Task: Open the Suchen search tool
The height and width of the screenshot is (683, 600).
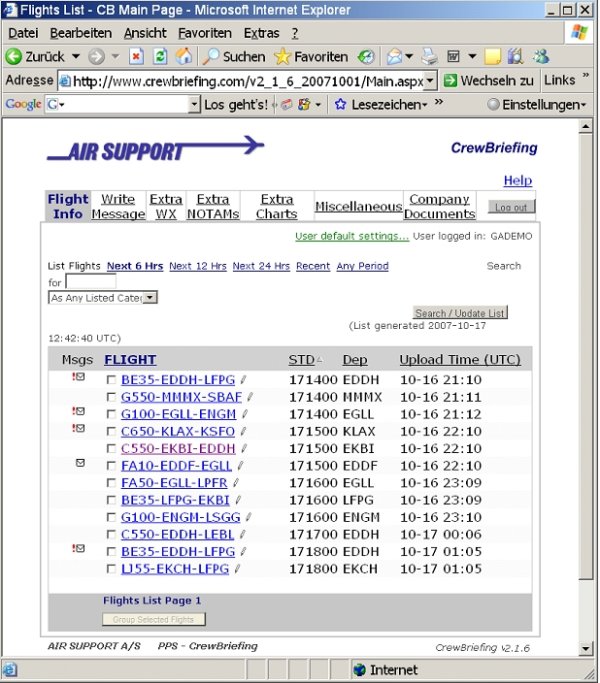Action: pos(234,57)
